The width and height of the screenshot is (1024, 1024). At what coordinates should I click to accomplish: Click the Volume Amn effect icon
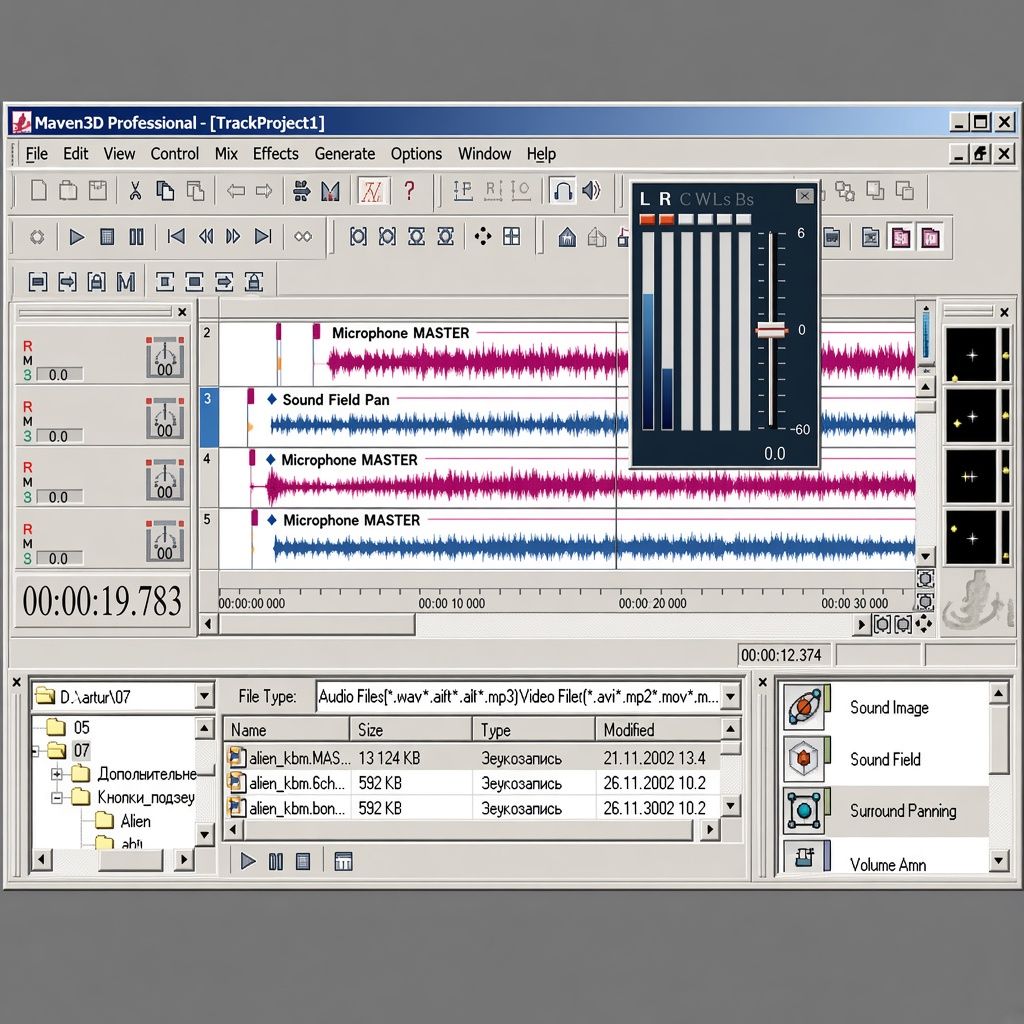[805, 856]
